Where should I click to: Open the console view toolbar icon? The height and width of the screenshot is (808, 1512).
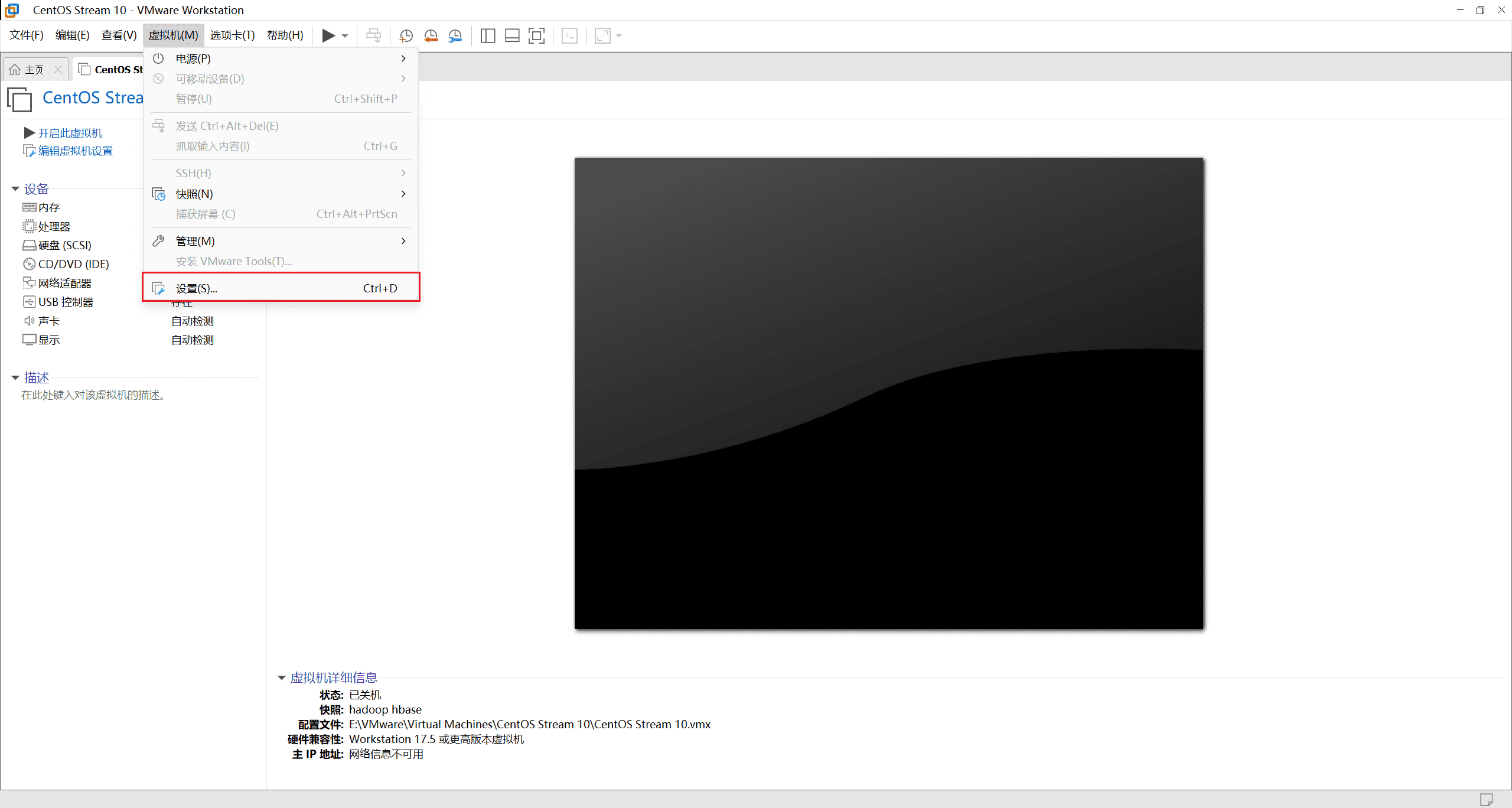coord(569,35)
